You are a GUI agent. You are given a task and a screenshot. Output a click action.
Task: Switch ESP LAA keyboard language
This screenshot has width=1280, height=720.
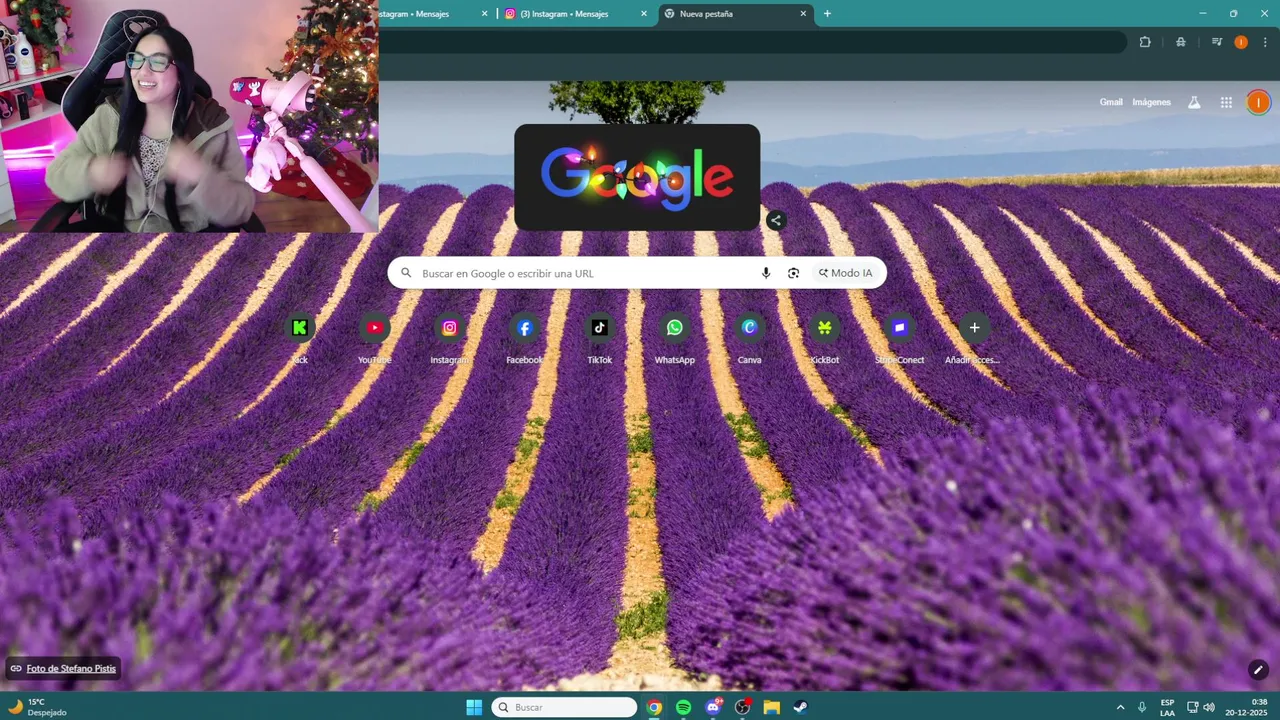(x=1168, y=707)
